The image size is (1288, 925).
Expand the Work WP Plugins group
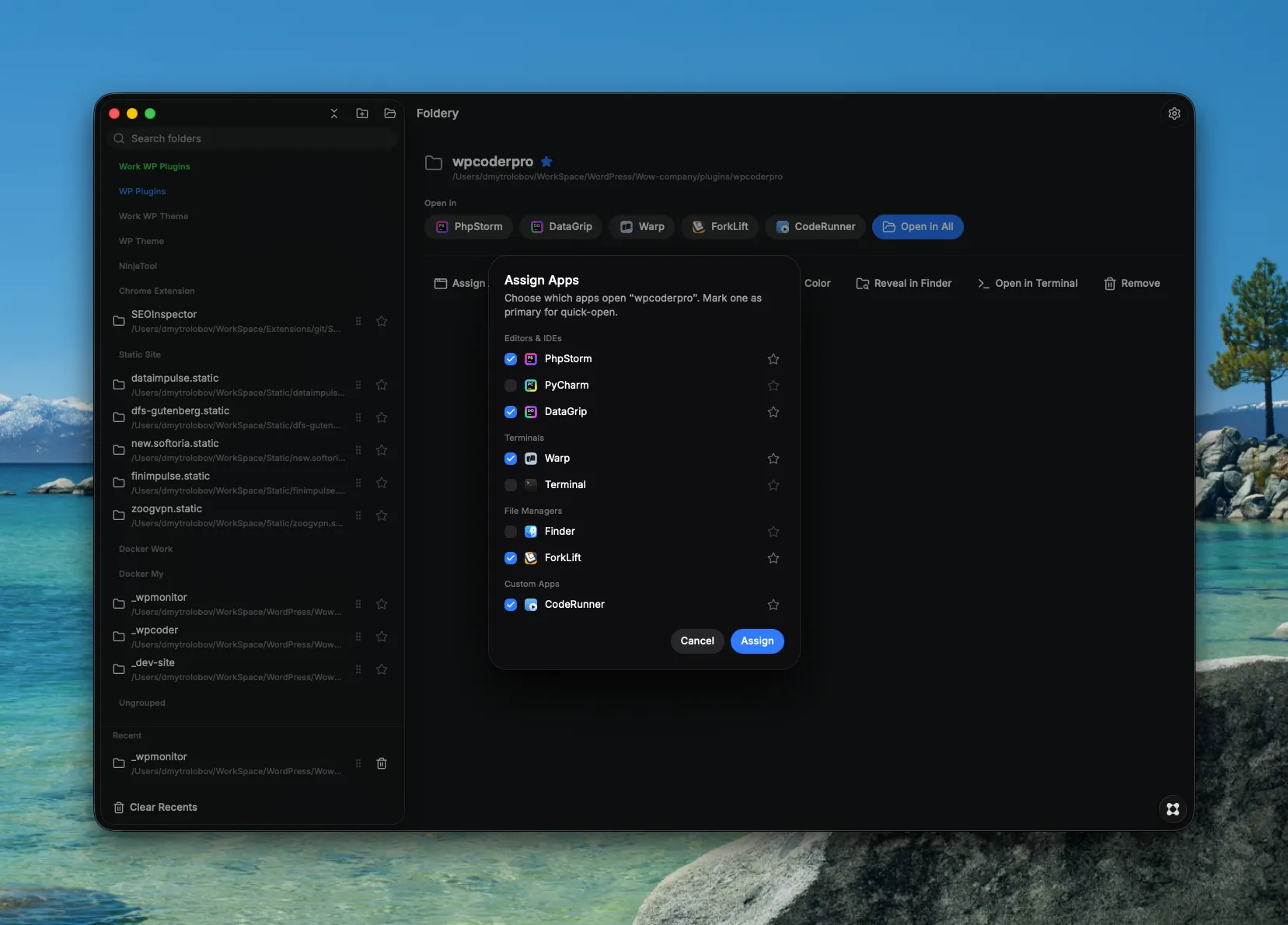pyautogui.click(x=154, y=166)
